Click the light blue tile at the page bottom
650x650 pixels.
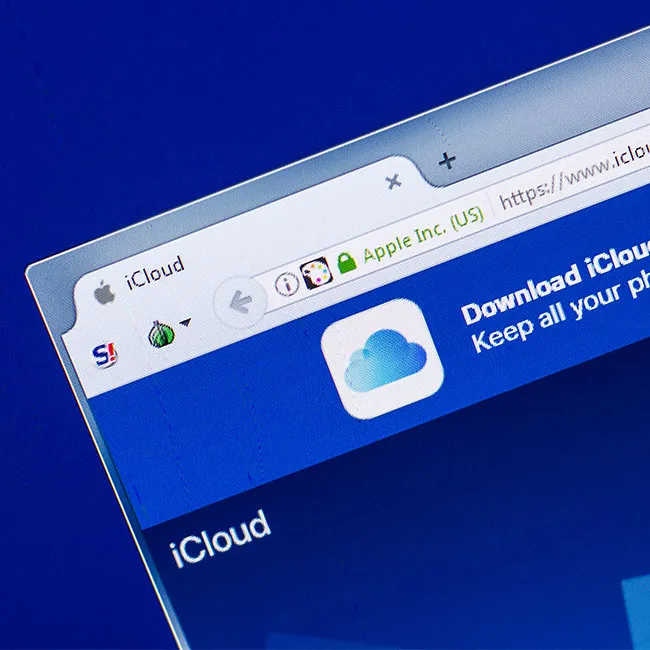pyautogui.click(x=637, y=611)
